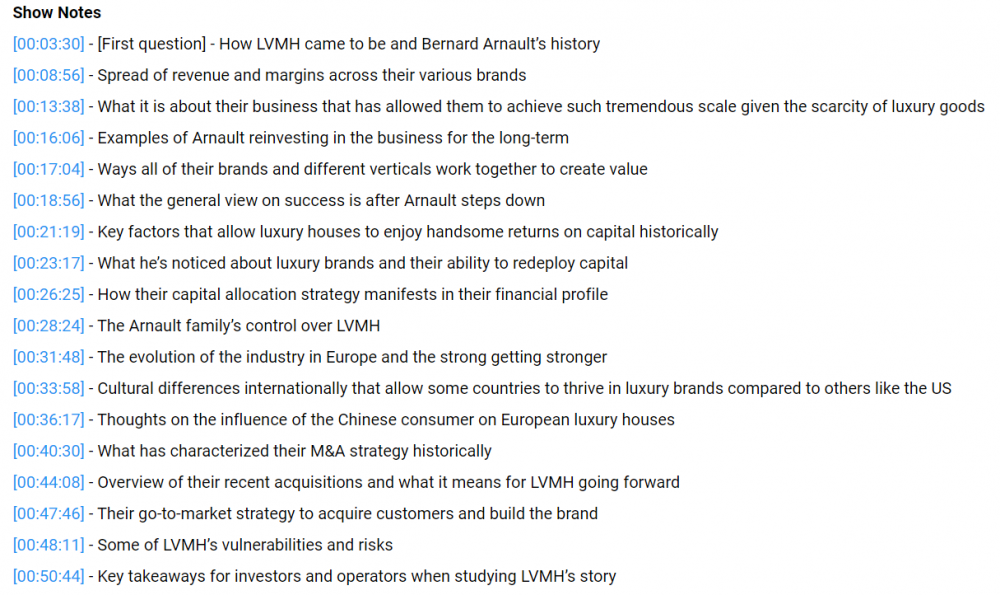Click the Show Notes heading

tap(57, 13)
